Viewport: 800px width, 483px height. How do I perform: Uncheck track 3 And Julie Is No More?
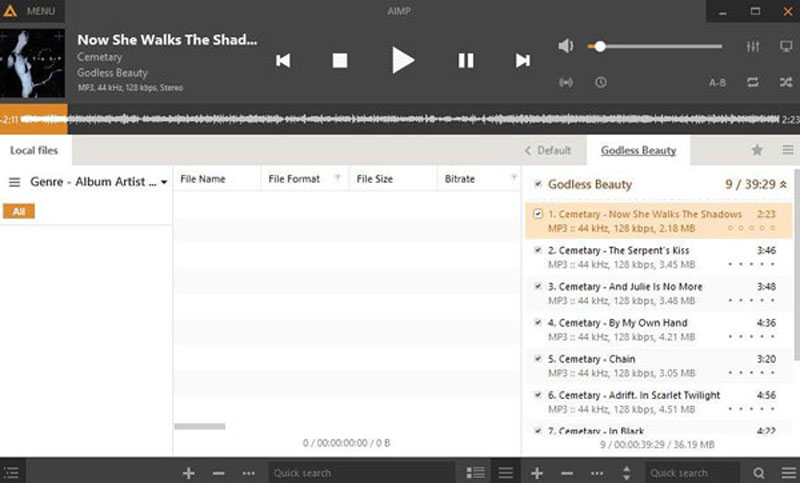coord(538,286)
